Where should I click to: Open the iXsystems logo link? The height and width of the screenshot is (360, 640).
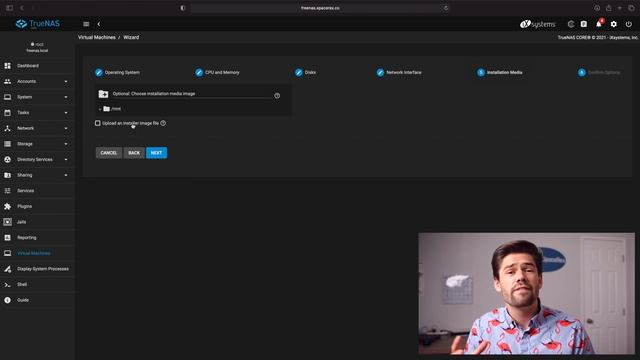click(x=538, y=24)
